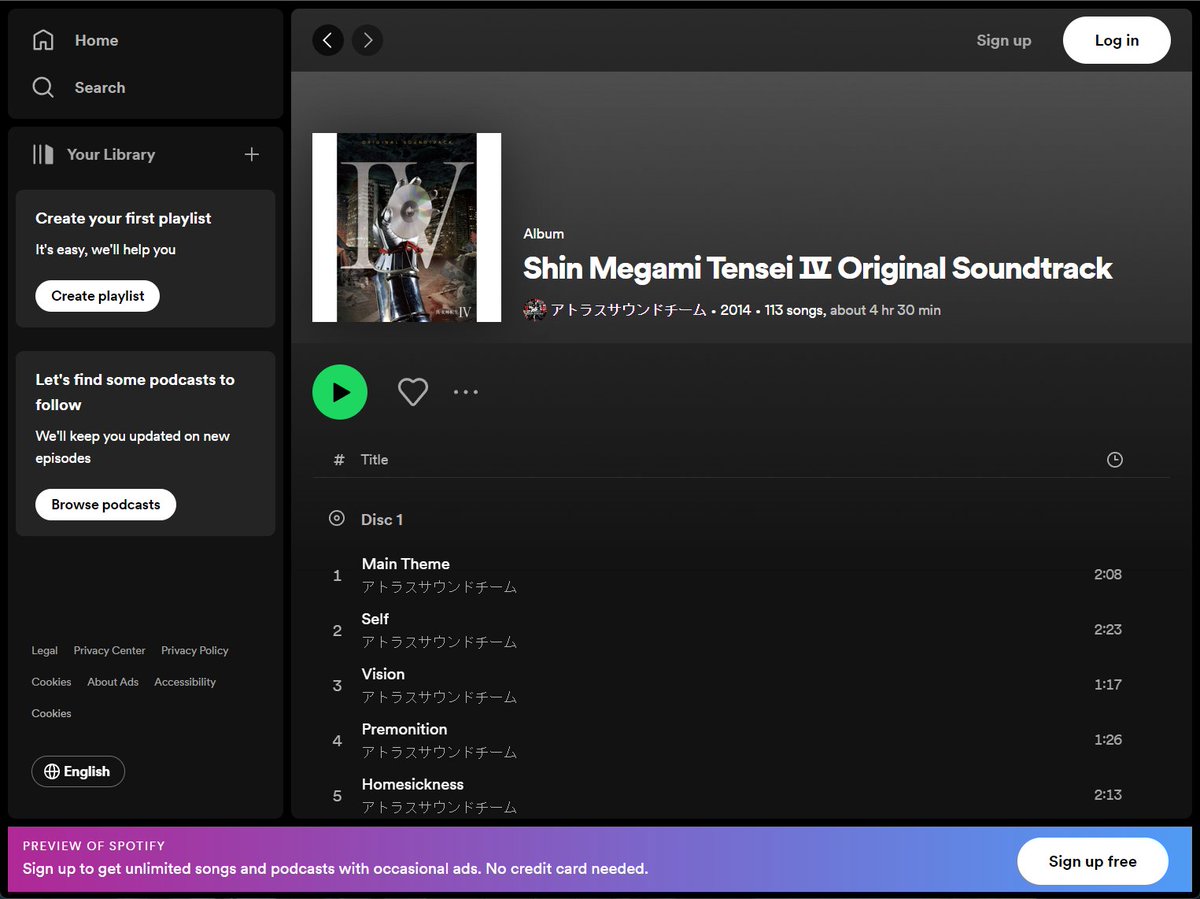Play the album with the green button
1200x899 pixels.
340,392
